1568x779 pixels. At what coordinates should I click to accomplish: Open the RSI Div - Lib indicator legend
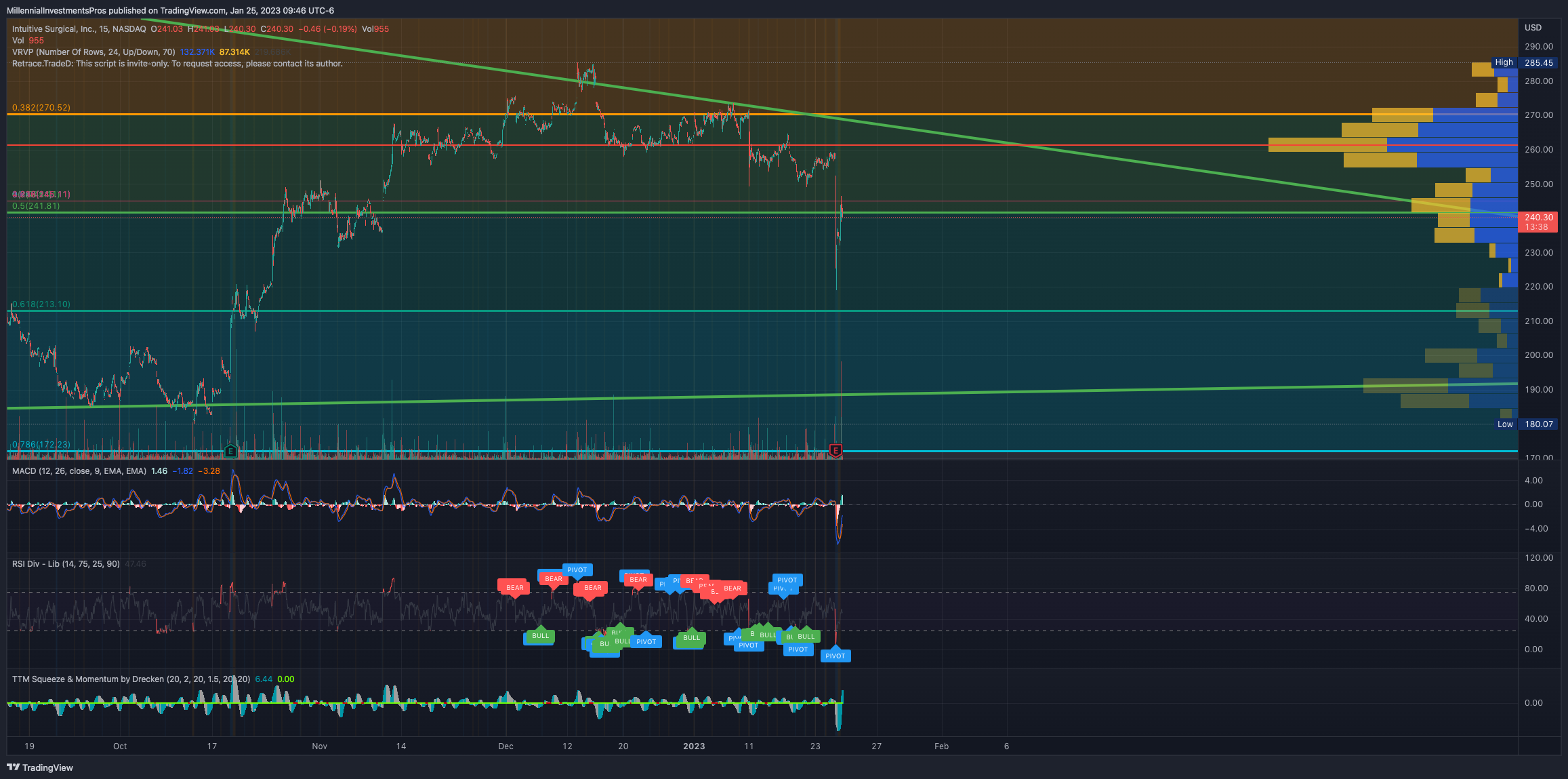66,563
